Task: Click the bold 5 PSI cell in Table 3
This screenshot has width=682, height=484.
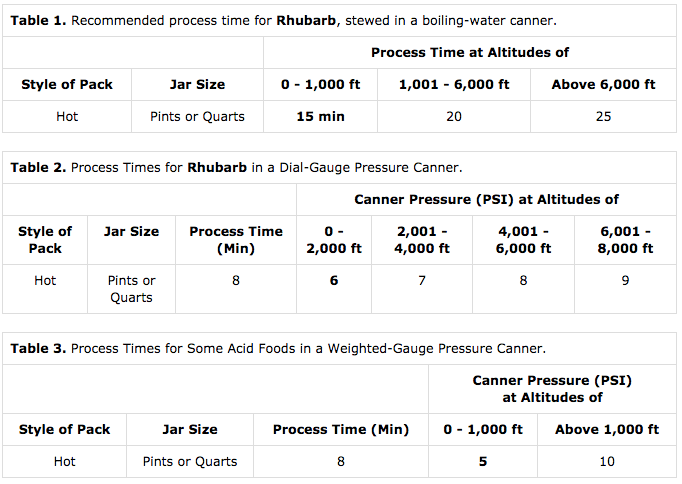Action: tap(483, 462)
